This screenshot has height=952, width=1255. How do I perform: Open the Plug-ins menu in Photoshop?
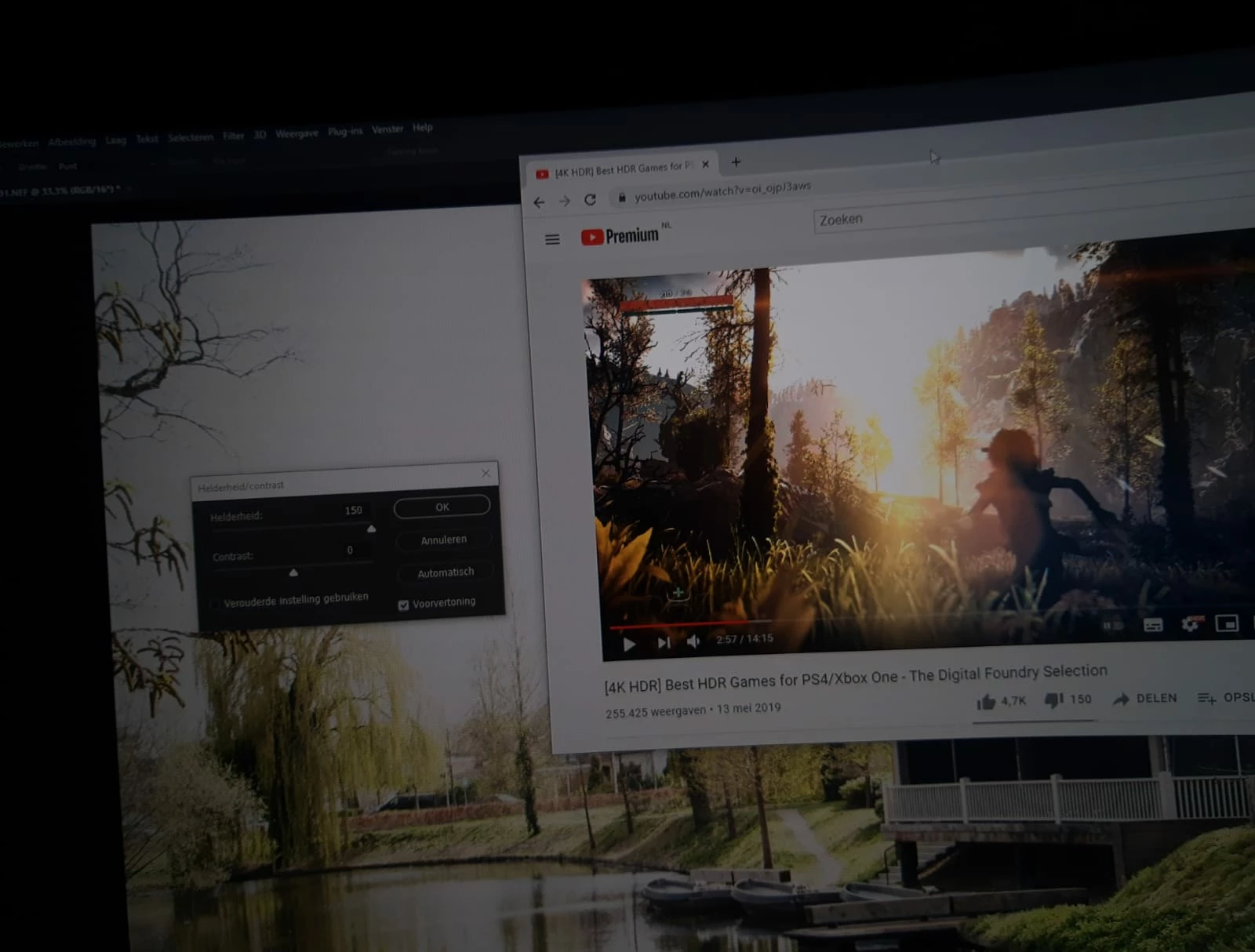point(345,131)
